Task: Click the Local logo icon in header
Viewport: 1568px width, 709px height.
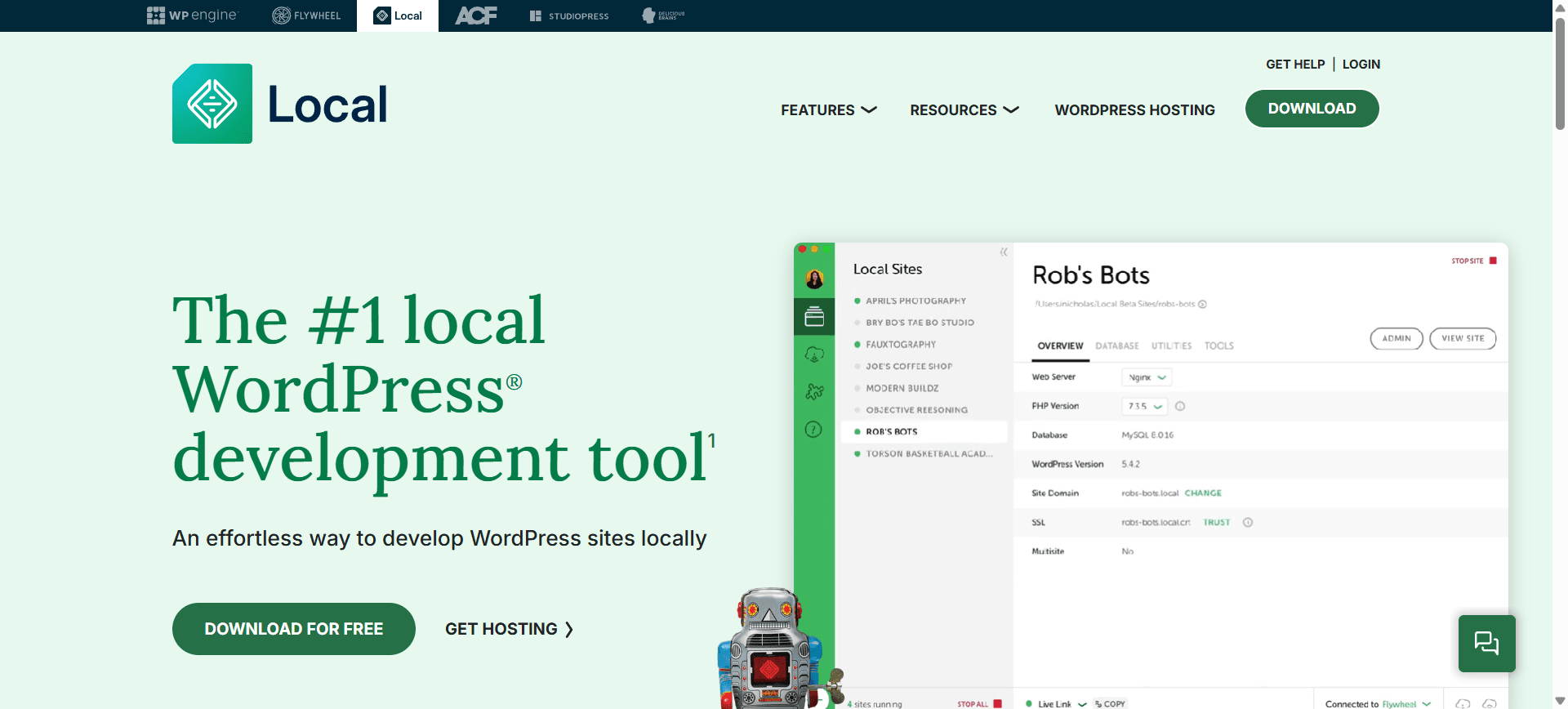Action: click(x=212, y=104)
